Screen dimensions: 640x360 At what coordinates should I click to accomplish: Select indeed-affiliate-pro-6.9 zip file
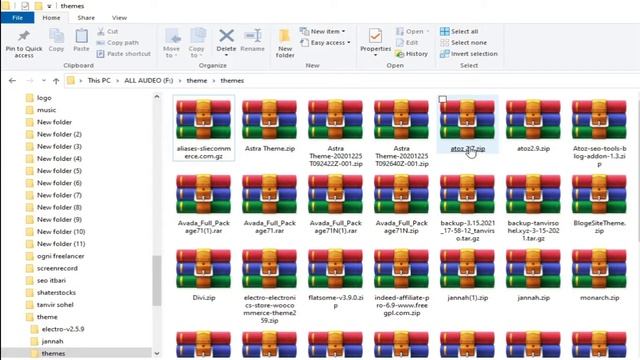point(401,283)
